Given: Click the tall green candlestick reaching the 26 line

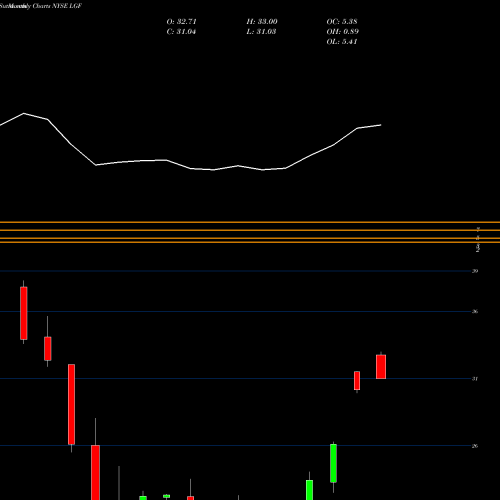Looking at the screenshot, I should pyautogui.click(x=333, y=463).
